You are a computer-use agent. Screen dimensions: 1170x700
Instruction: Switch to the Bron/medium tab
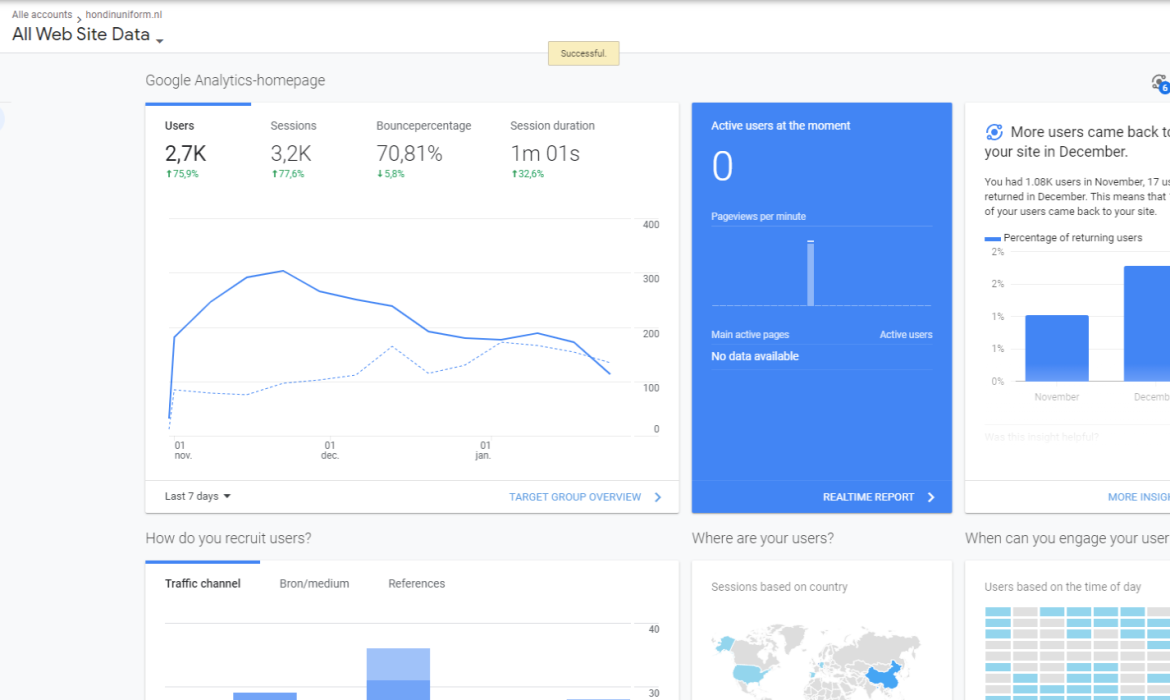pyautogui.click(x=314, y=584)
